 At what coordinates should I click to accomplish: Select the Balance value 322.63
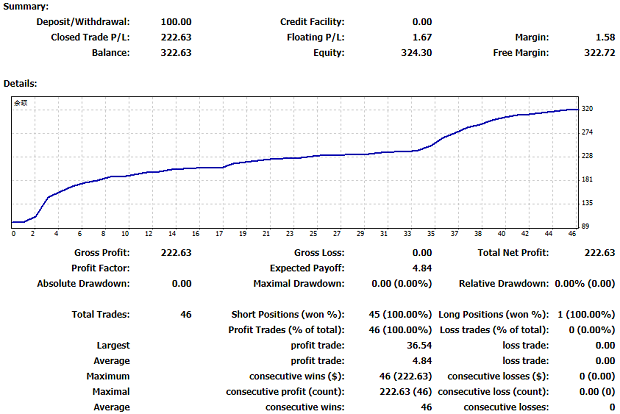[176, 53]
